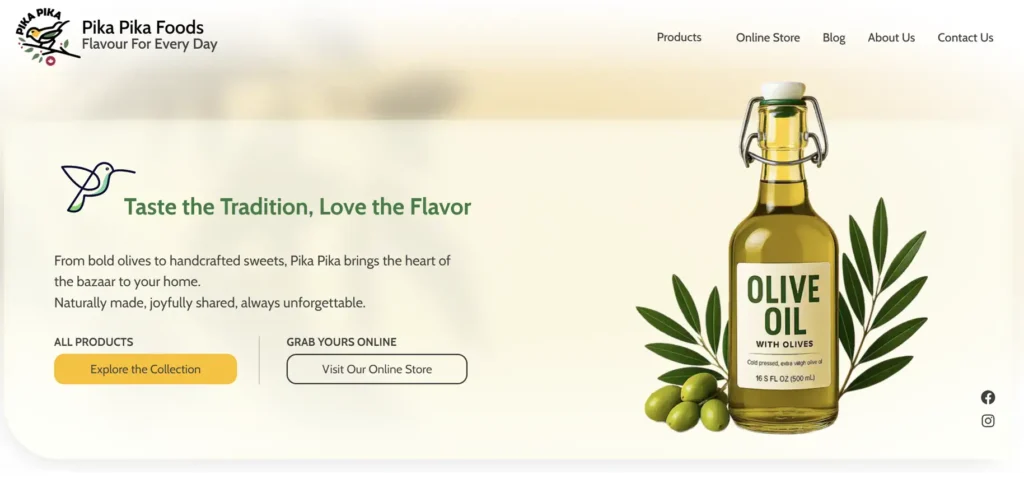Viewport: 1024px width, 488px height.
Task: Click the Pika Pika Foods brand name
Action: (x=143, y=27)
